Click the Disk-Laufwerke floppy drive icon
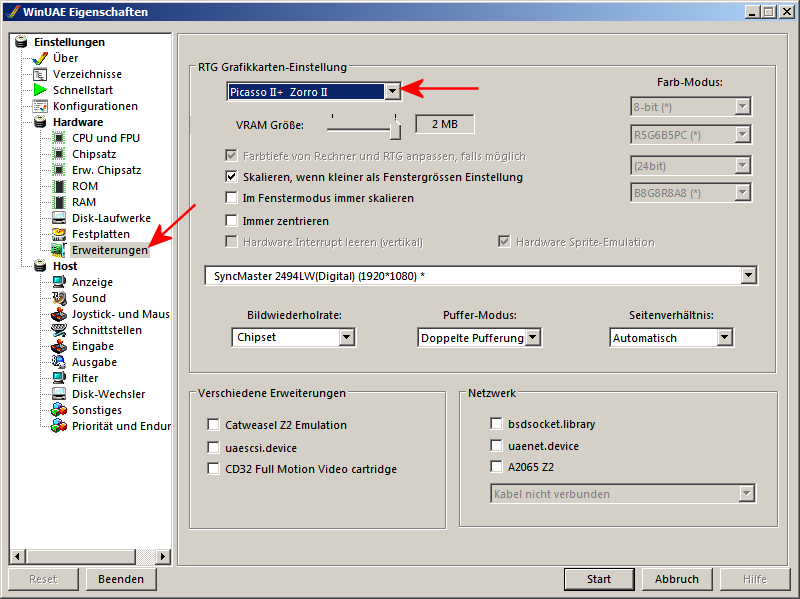Viewport: 800px width, 599px height. point(59,218)
